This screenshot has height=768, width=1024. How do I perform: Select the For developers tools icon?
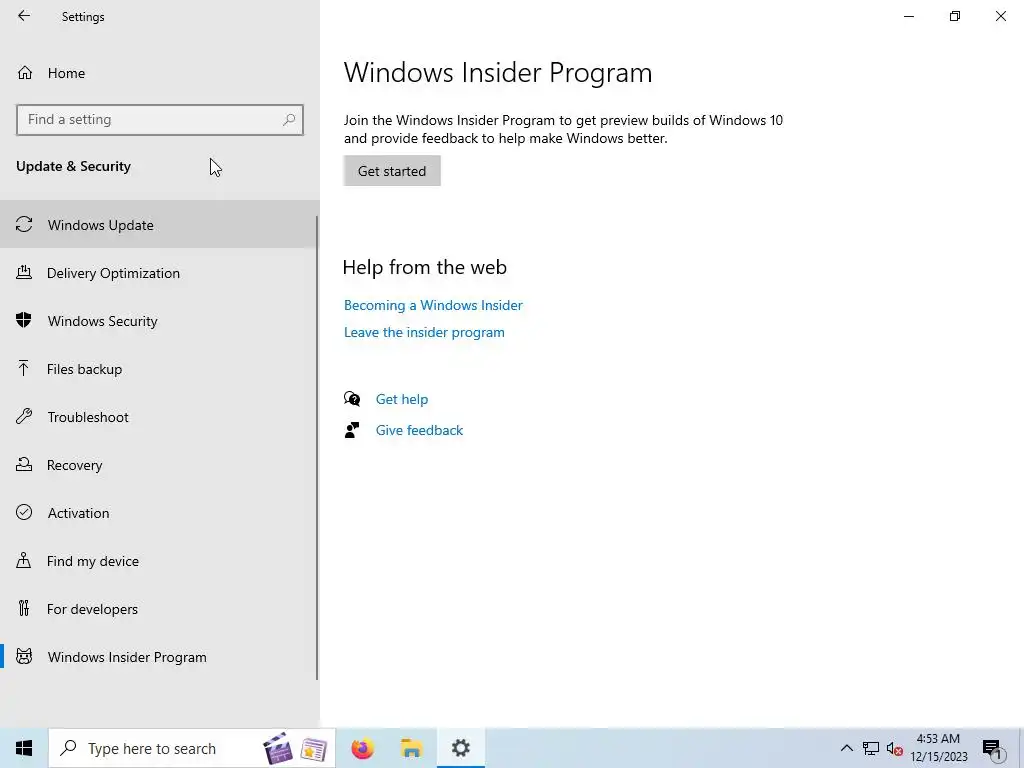pos(24,609)
